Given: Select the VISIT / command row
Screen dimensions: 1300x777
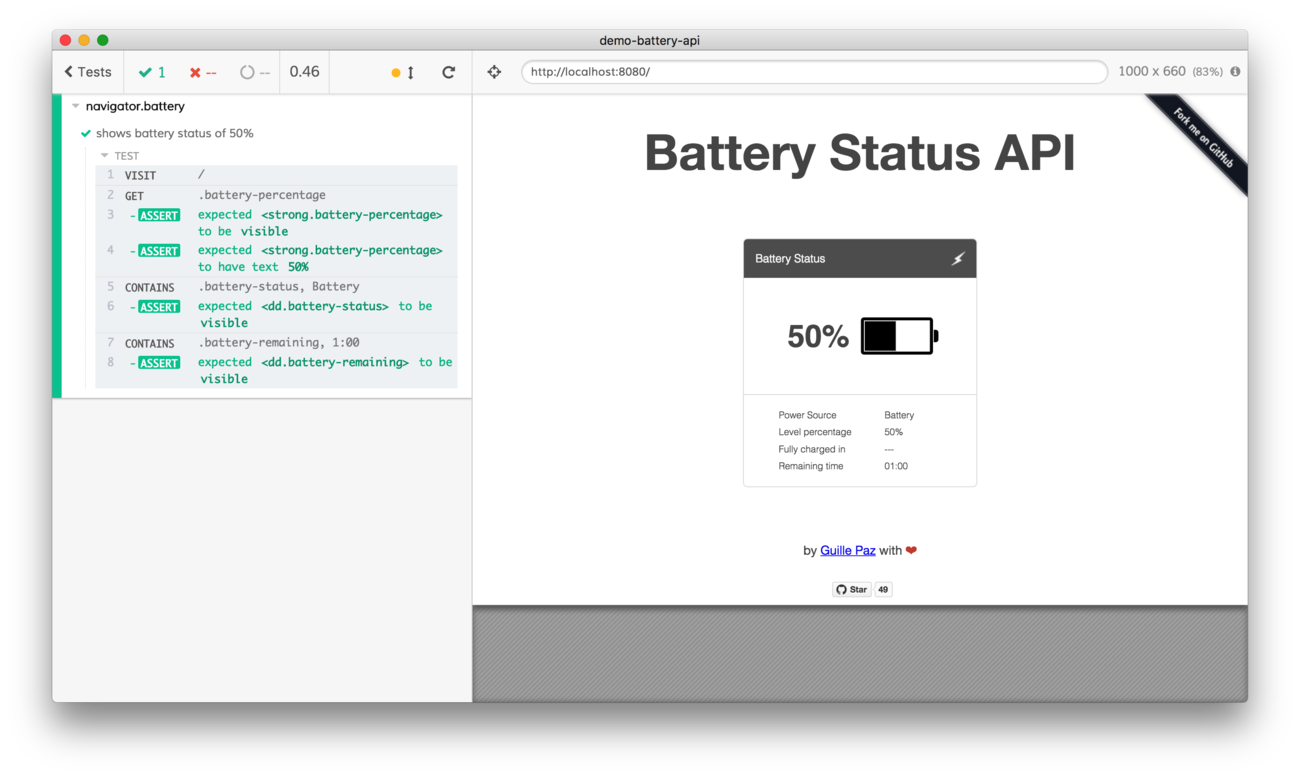Looking at the screenshot, I should tap(276, 175).
